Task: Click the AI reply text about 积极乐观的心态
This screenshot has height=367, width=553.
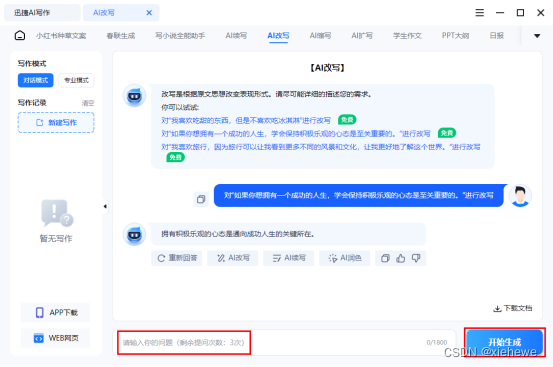Action: pos(238,234)
